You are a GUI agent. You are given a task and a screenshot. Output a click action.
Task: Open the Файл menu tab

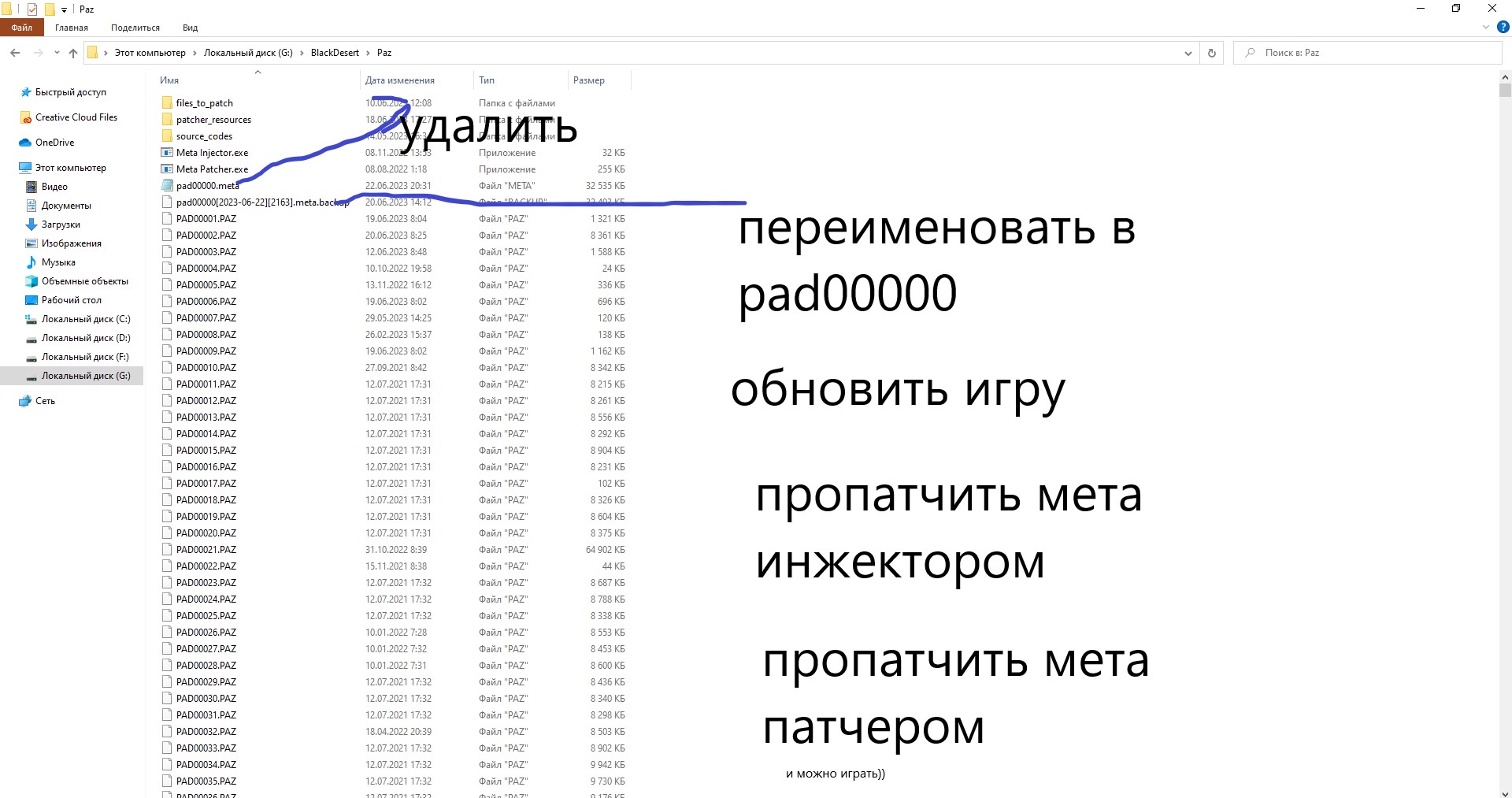[21, 28]
